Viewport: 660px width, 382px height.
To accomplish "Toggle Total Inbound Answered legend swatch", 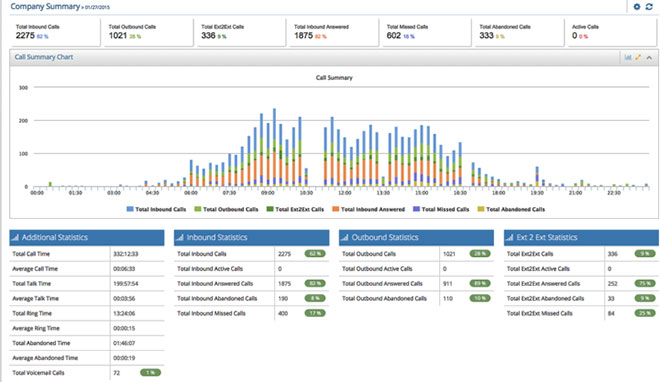I will coord(335,209).
